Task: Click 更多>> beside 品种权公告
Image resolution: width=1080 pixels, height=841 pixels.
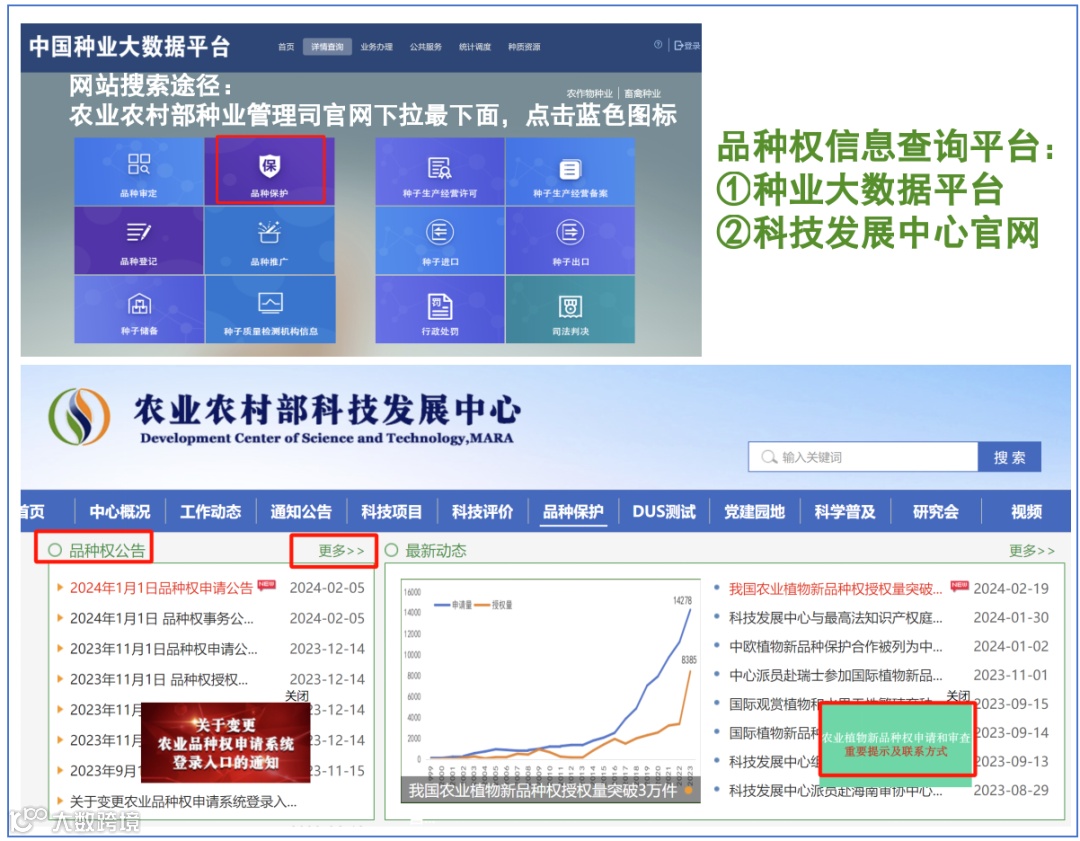Action: click(x=341, y=550)
